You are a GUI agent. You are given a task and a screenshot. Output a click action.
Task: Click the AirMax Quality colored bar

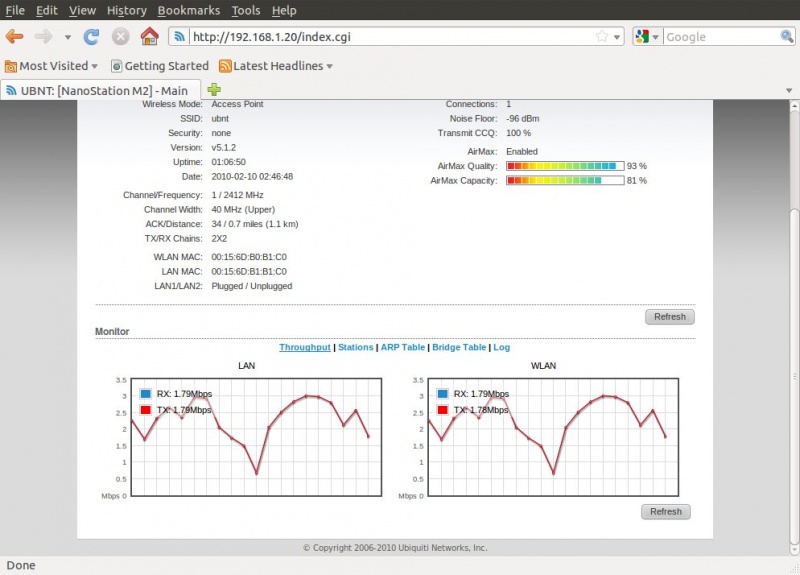pos(564,166)
